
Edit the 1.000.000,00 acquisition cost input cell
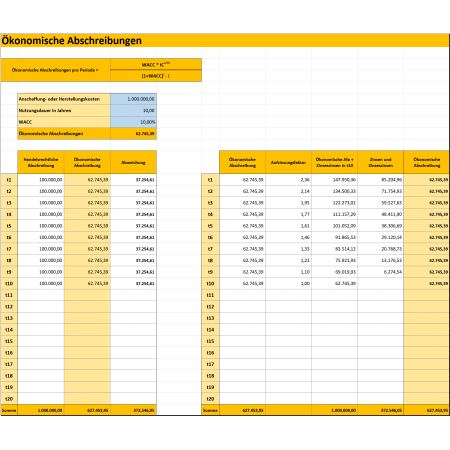point(133,99)
